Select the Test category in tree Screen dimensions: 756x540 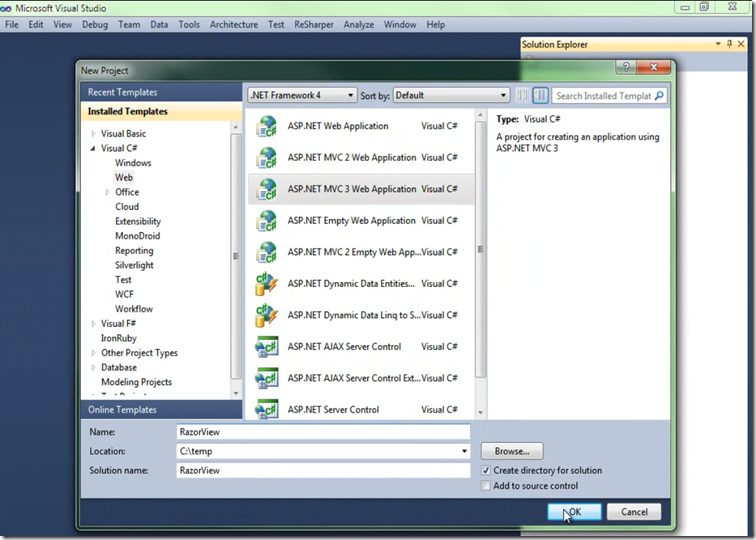click(123, 280)
